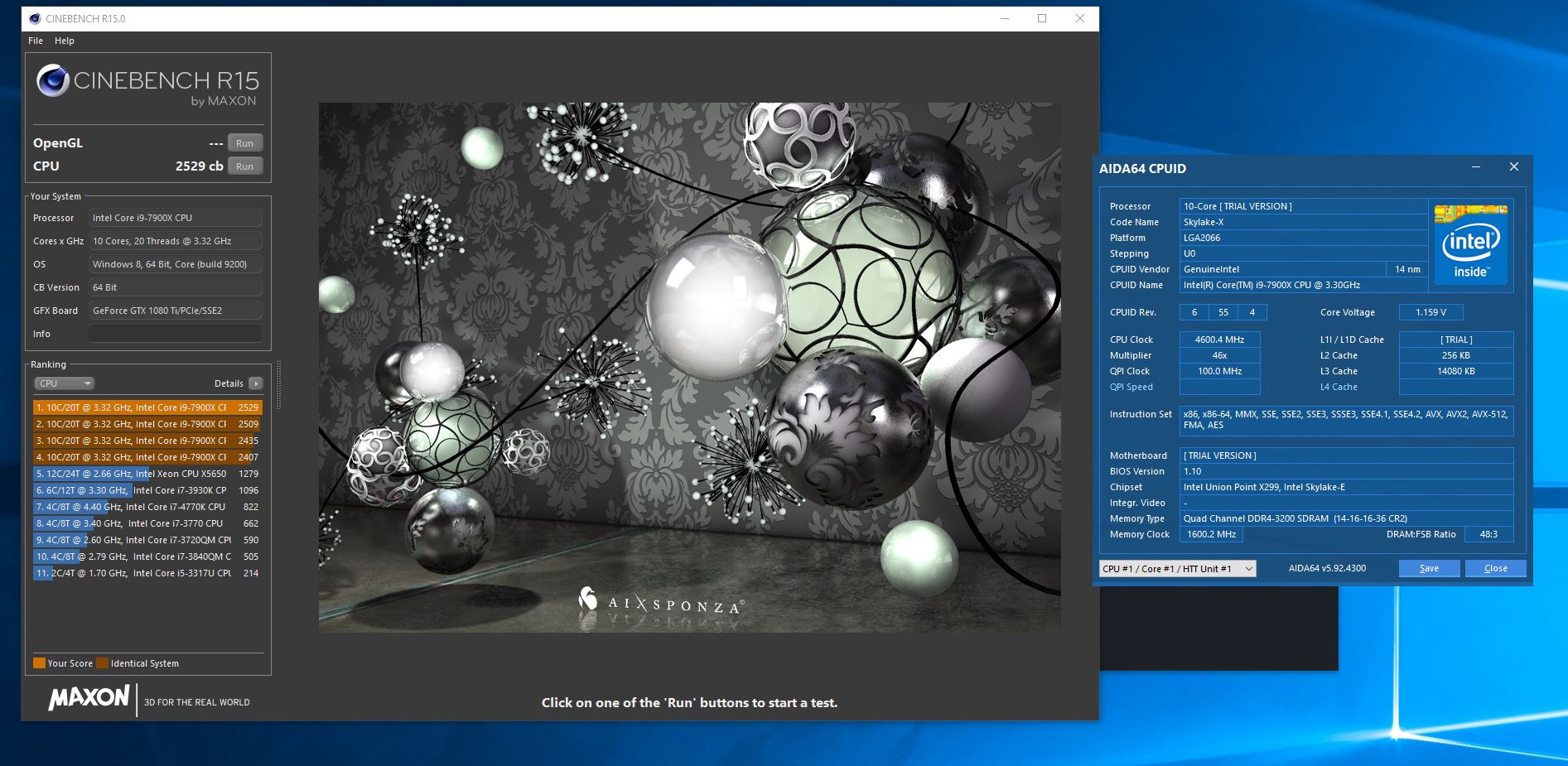Select the Core i5-3317U ranking row
Viewport: 1568px width, 766px height.
[147, 573]
